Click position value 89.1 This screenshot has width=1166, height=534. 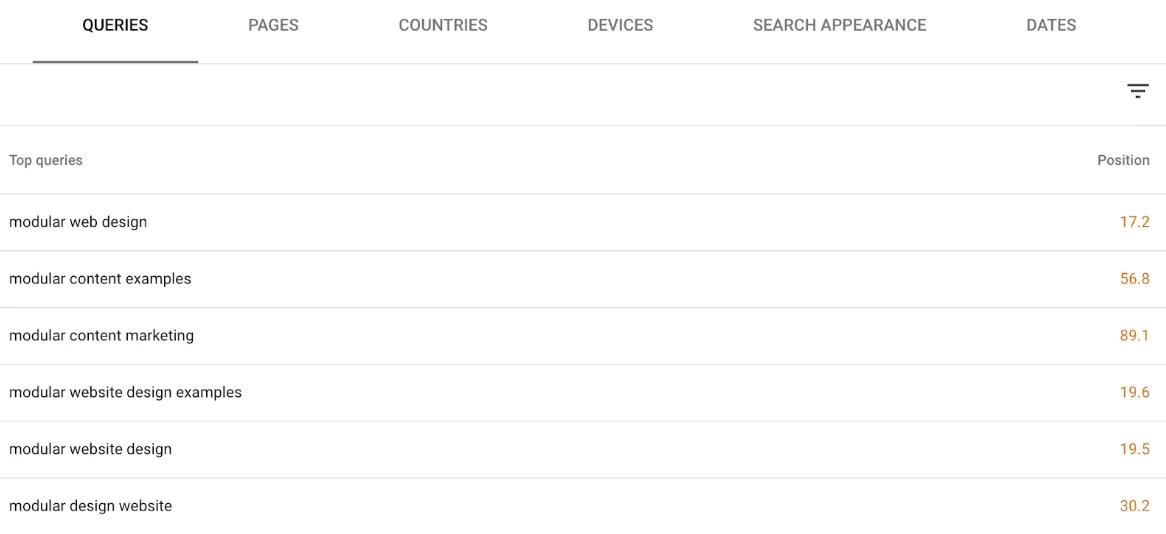1134,336
